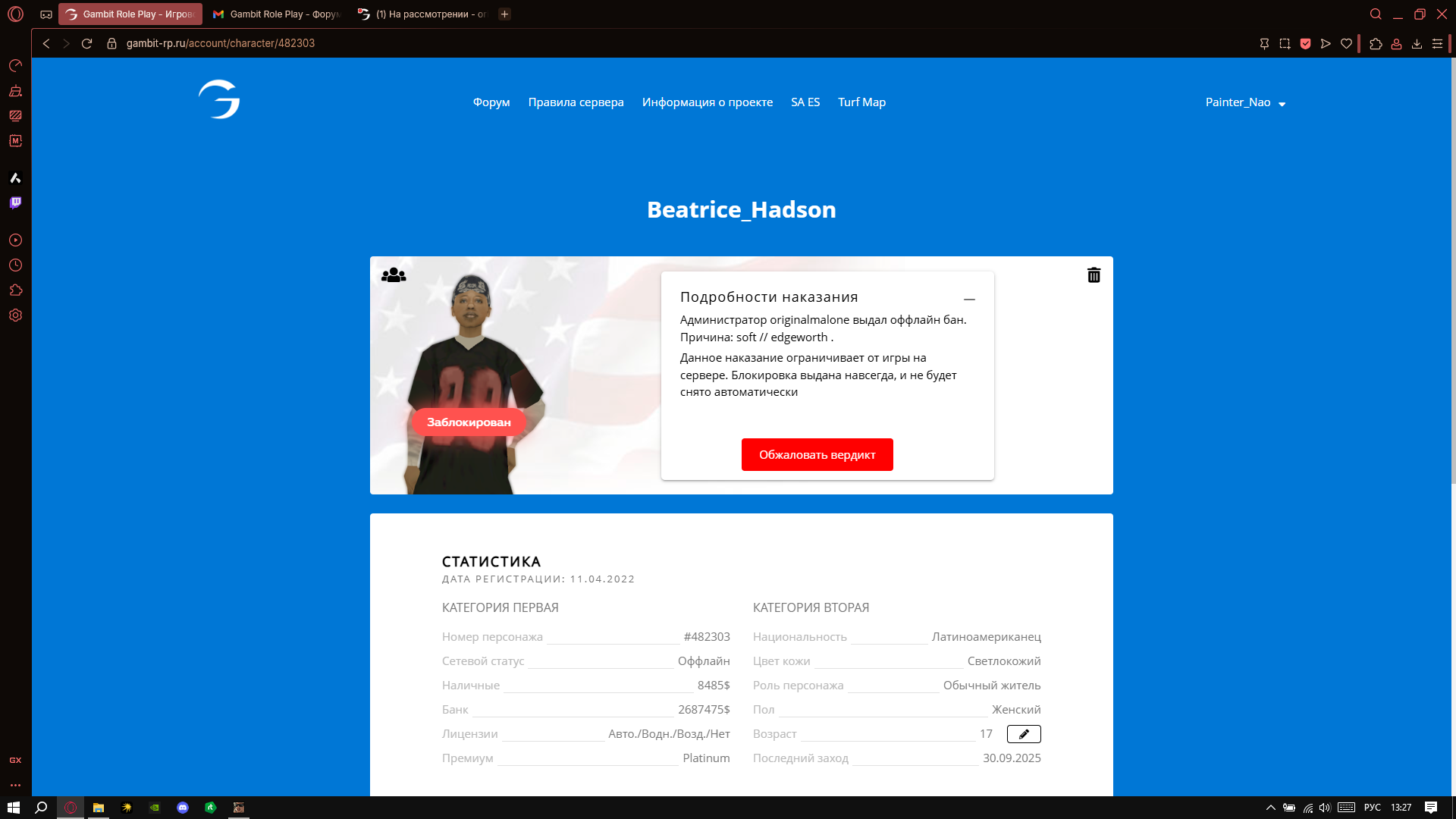Click the trash delete character icon
This screenshot has width=1456, height=819.
click(x=1094, y=275)
